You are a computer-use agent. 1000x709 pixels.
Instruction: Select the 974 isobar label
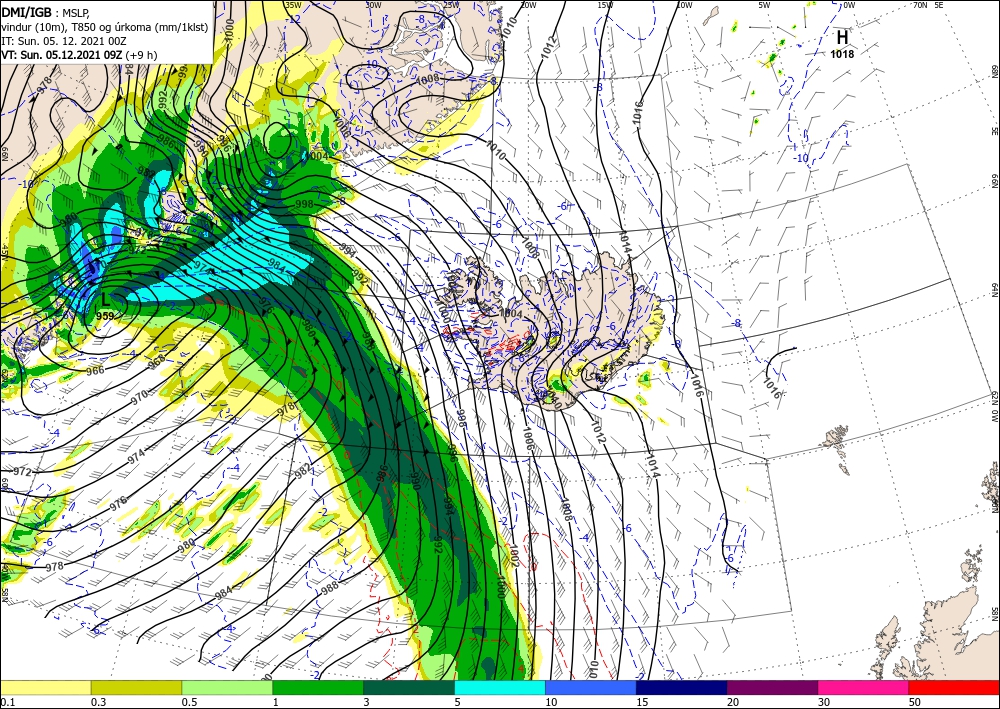tap(136, 455)
